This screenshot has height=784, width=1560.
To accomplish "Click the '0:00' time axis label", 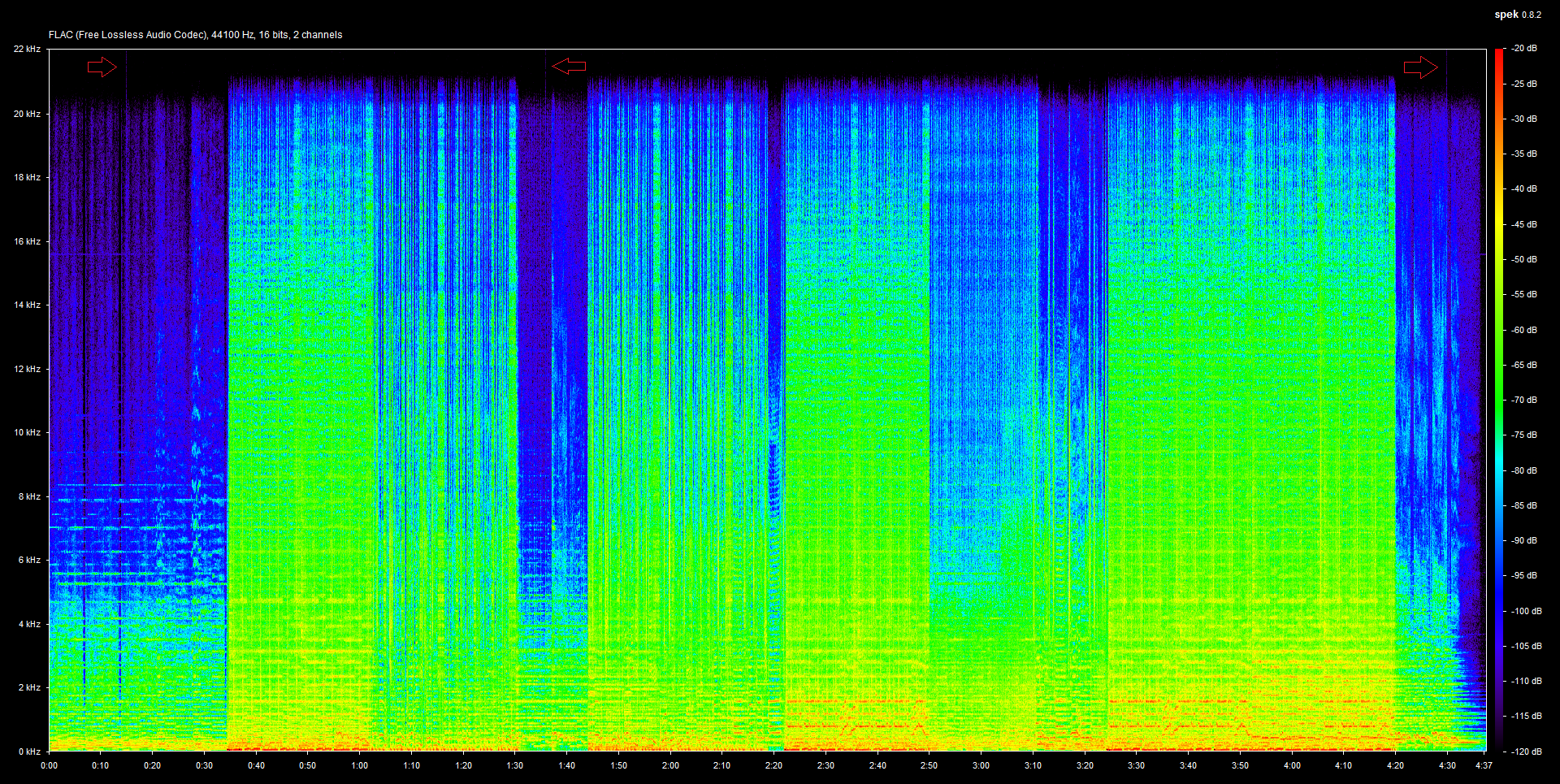I will click(49, 765).
